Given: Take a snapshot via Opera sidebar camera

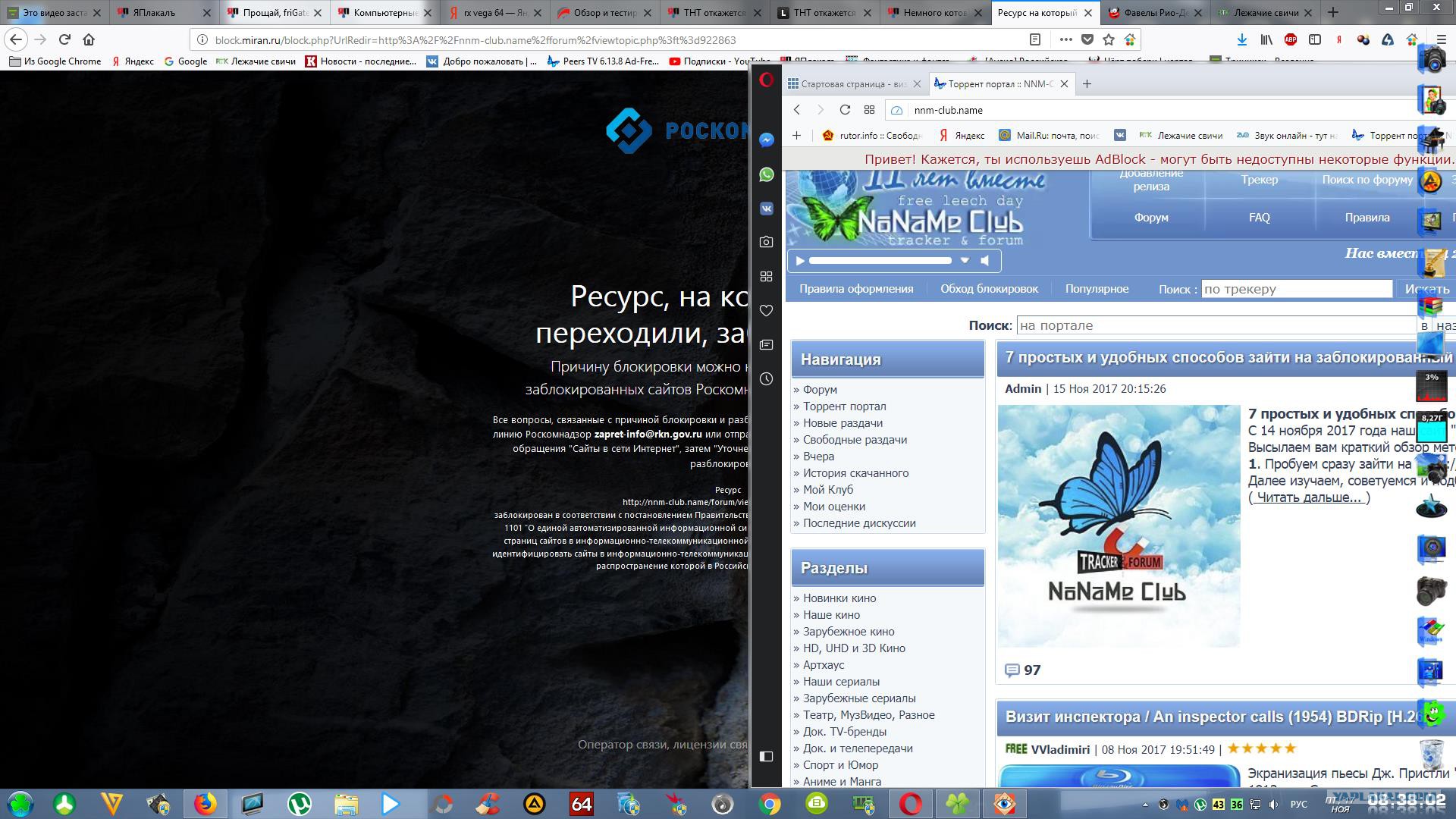Looking at the screenshot, I should tap(766, 242).
